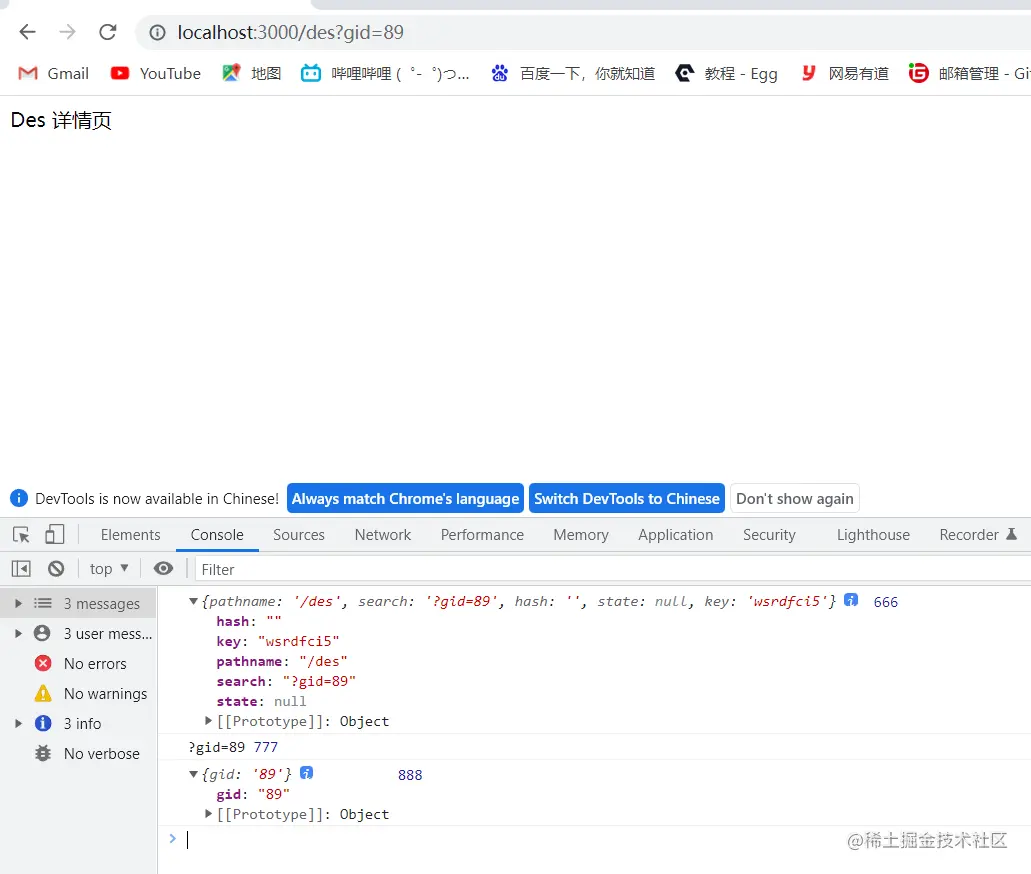The height and width of the screenshot is (874, 1031).
Task: Open the 哔哩哔哩 bookmark
Action: (385, 73)
